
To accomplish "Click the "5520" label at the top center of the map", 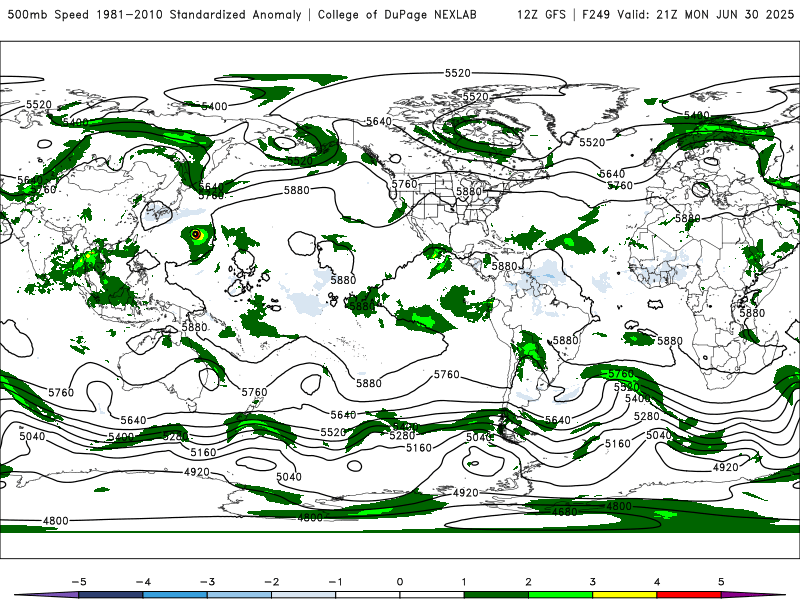I will tap(458, 73).
